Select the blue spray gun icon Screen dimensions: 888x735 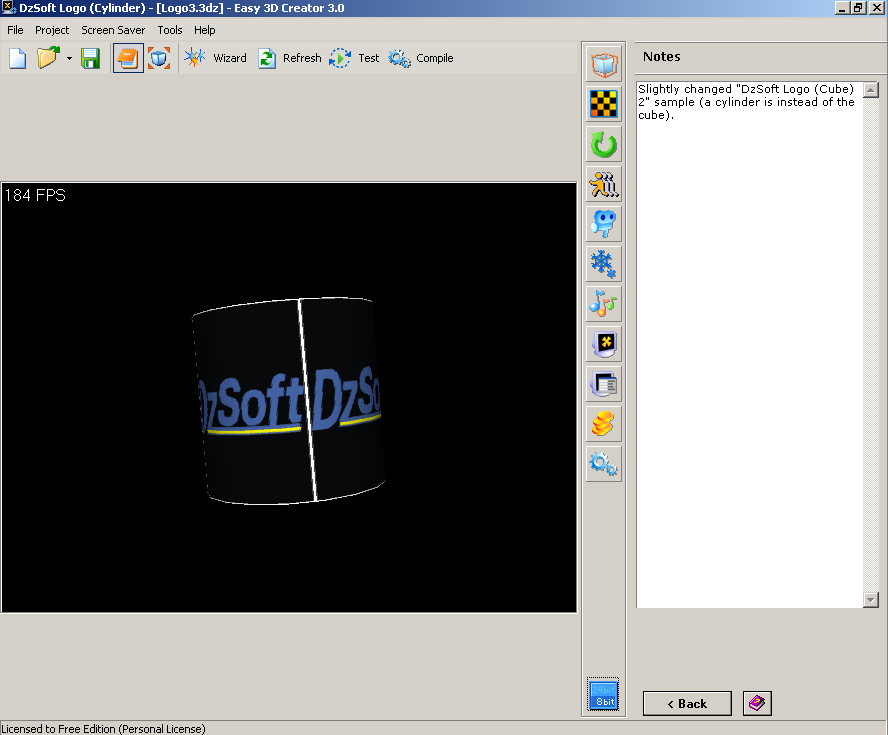click(604, 224)
